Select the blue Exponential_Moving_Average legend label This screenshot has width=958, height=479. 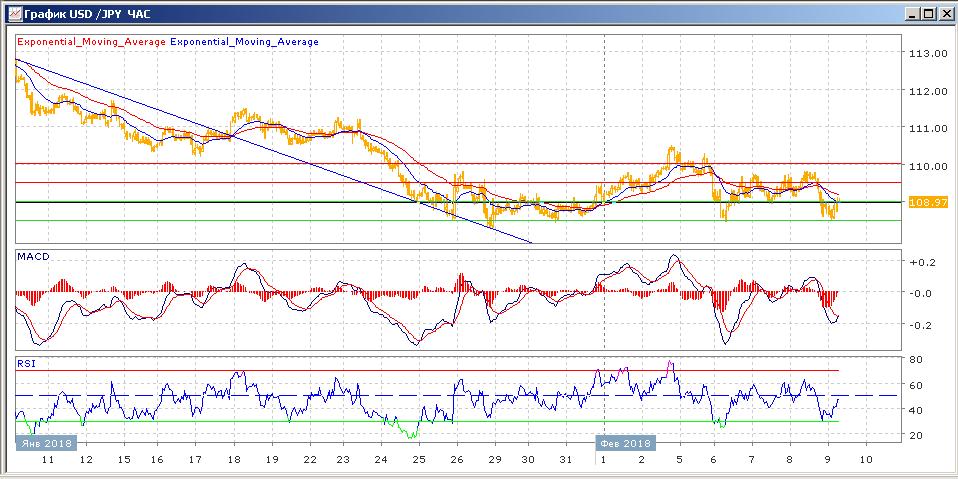(245, 42)
